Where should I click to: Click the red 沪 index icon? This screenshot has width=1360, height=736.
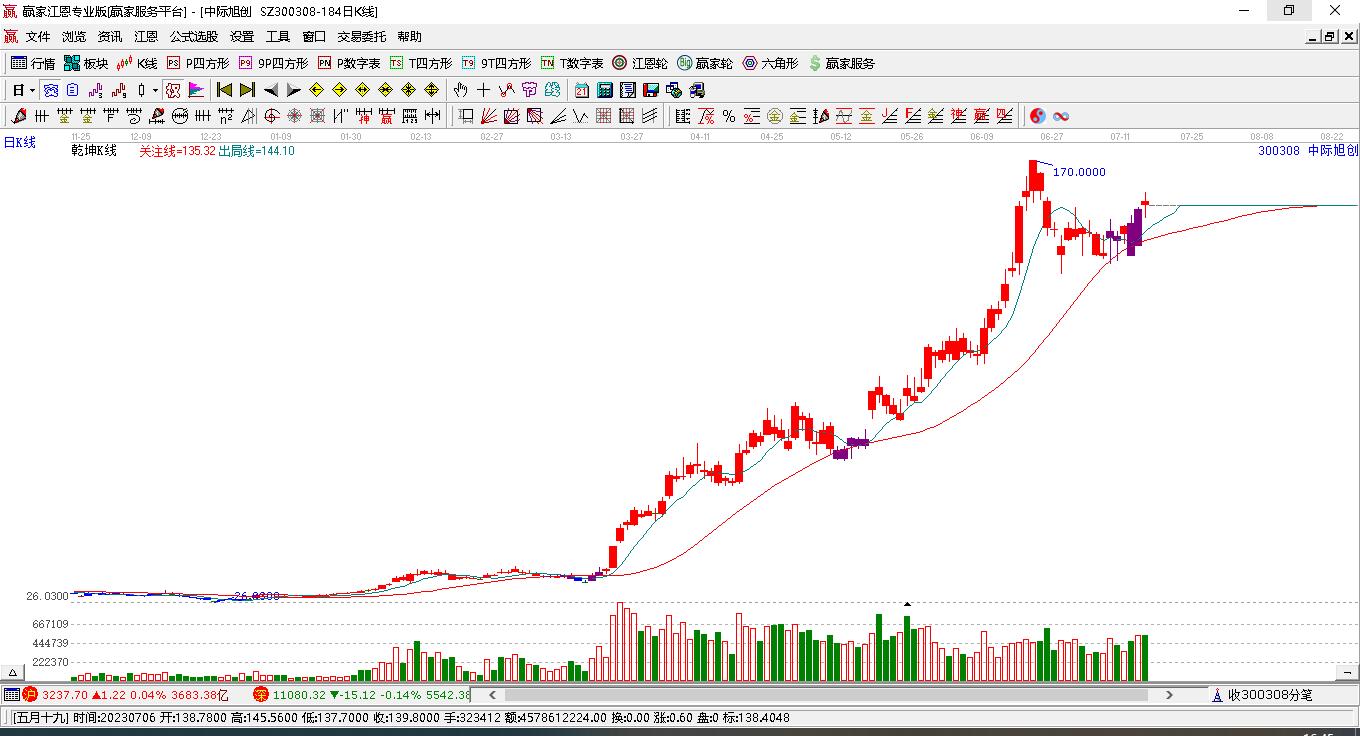click(30, 694)
